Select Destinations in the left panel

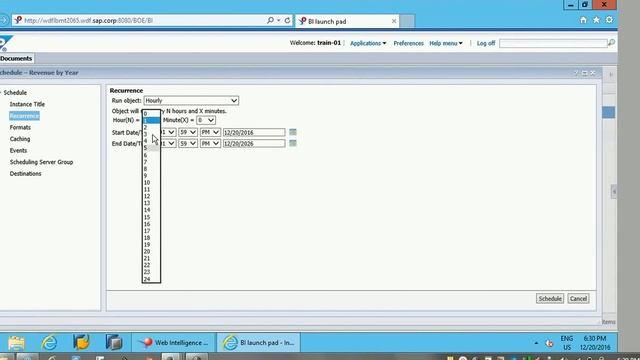point(25,173)
